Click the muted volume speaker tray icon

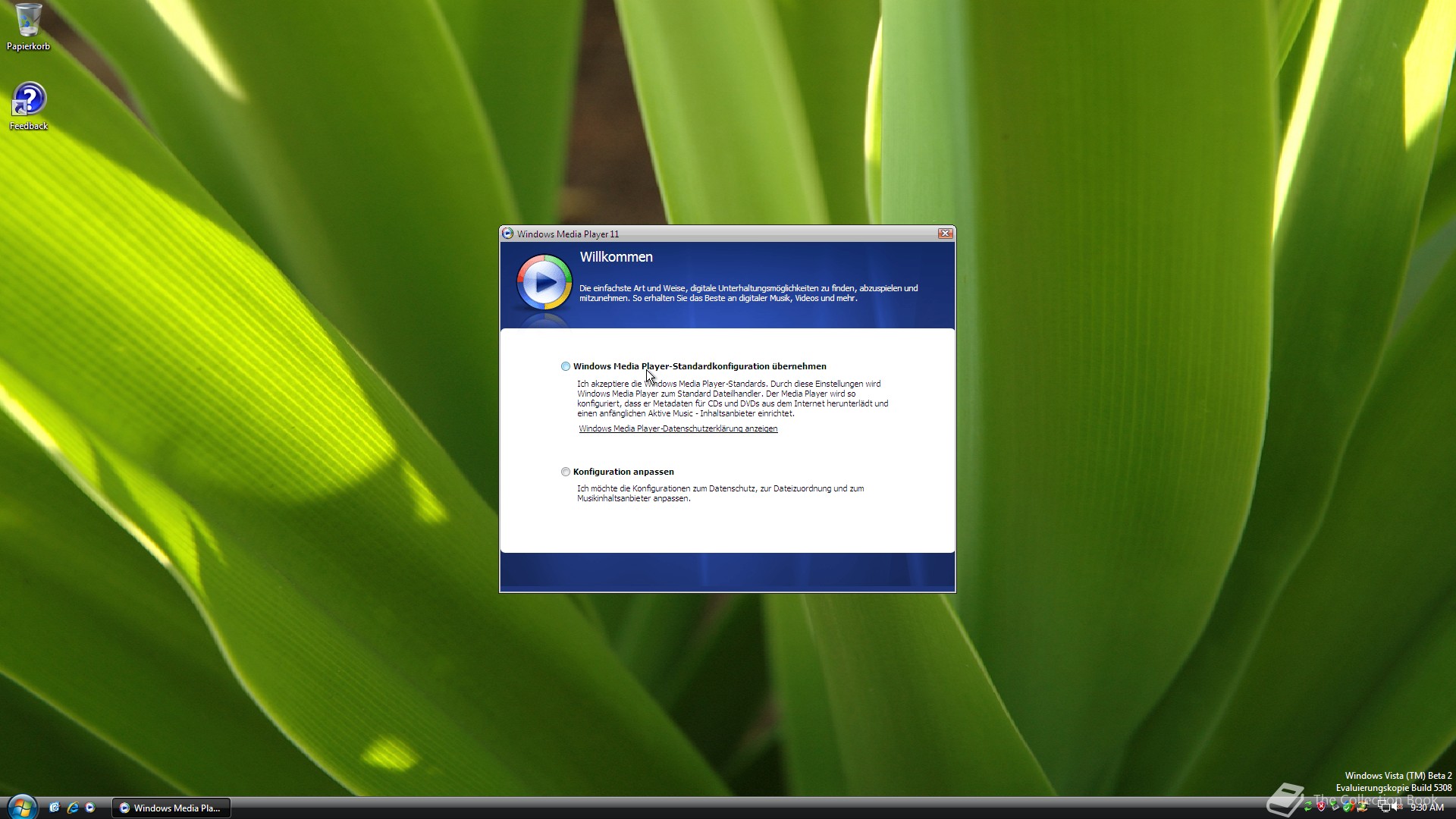click(1397, 806)
